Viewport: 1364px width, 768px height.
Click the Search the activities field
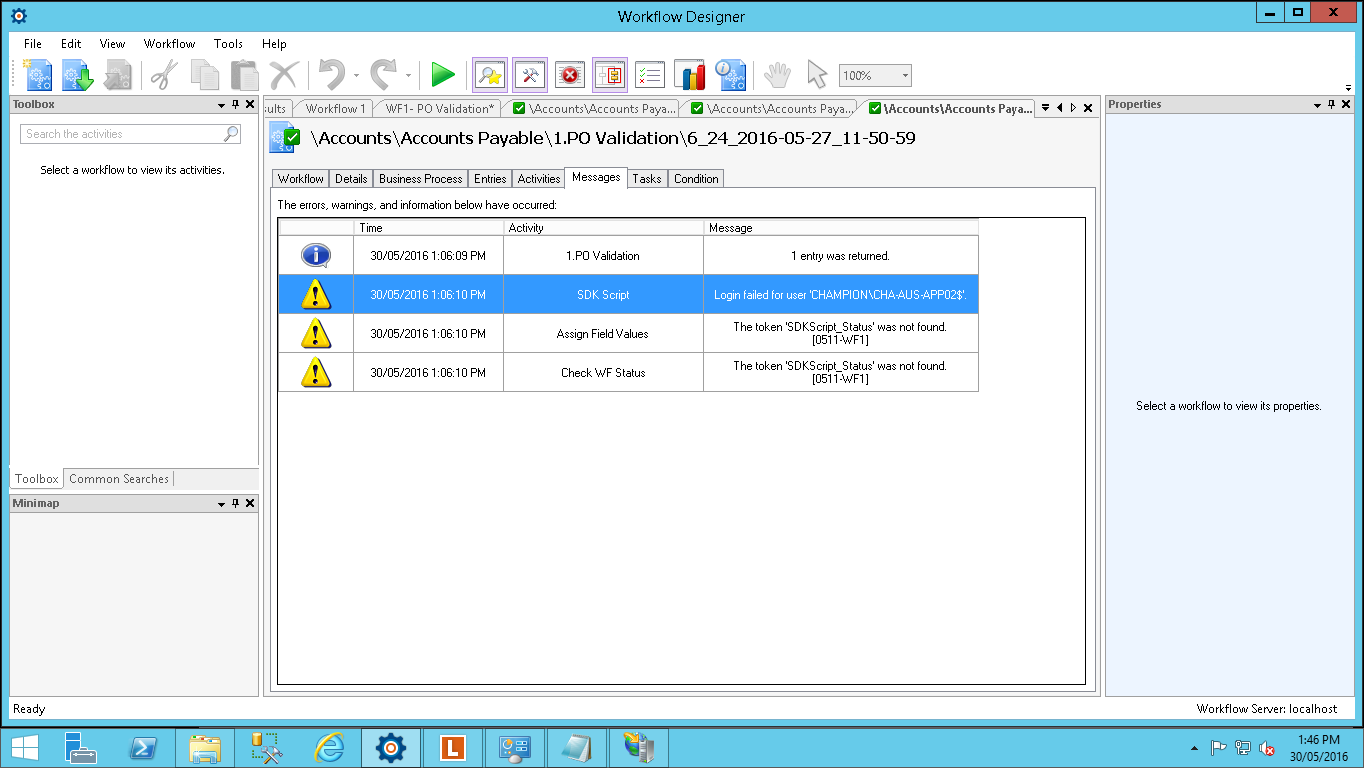click(122, 134)
